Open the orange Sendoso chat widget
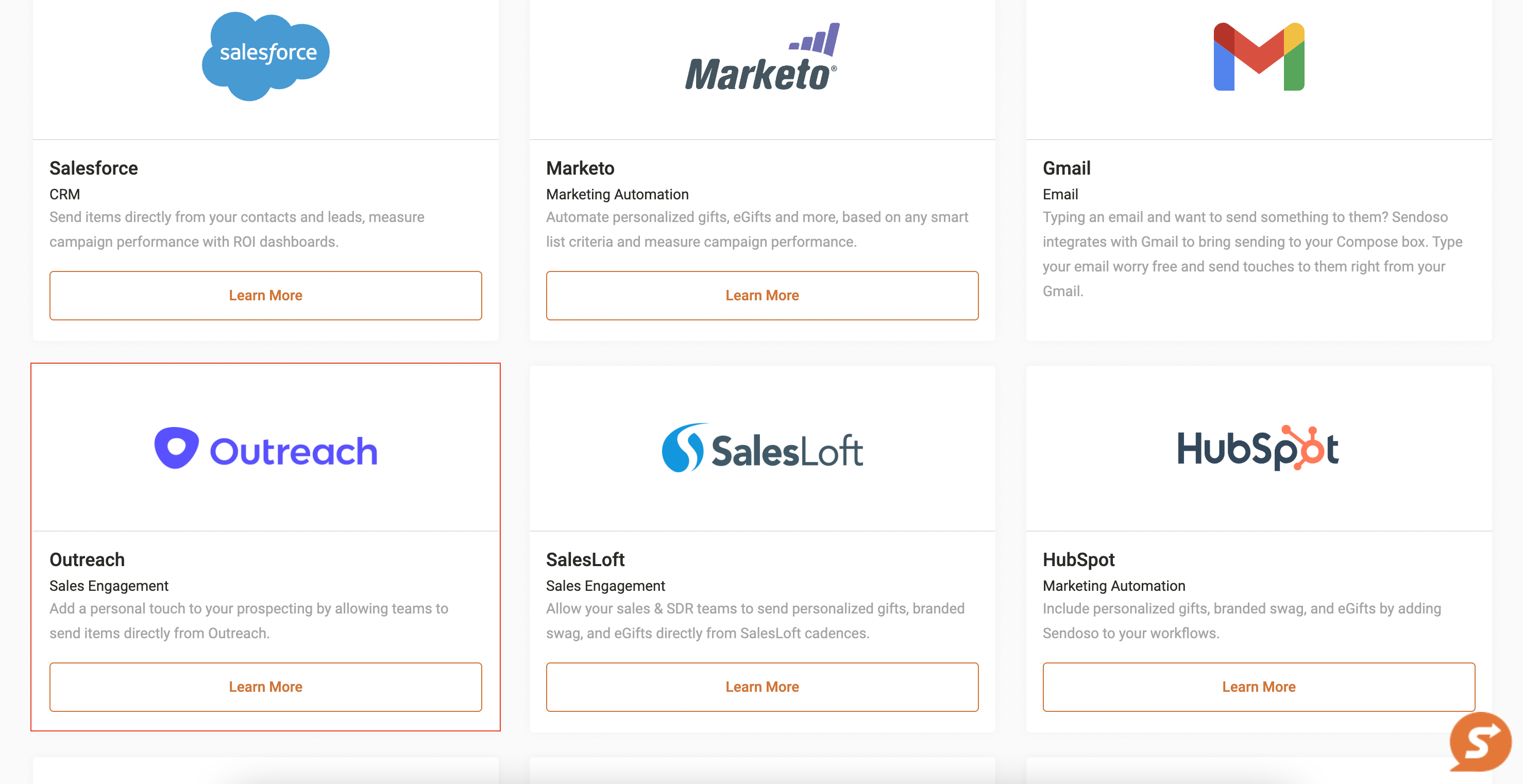1523x784 pixels. [1479, 741]
